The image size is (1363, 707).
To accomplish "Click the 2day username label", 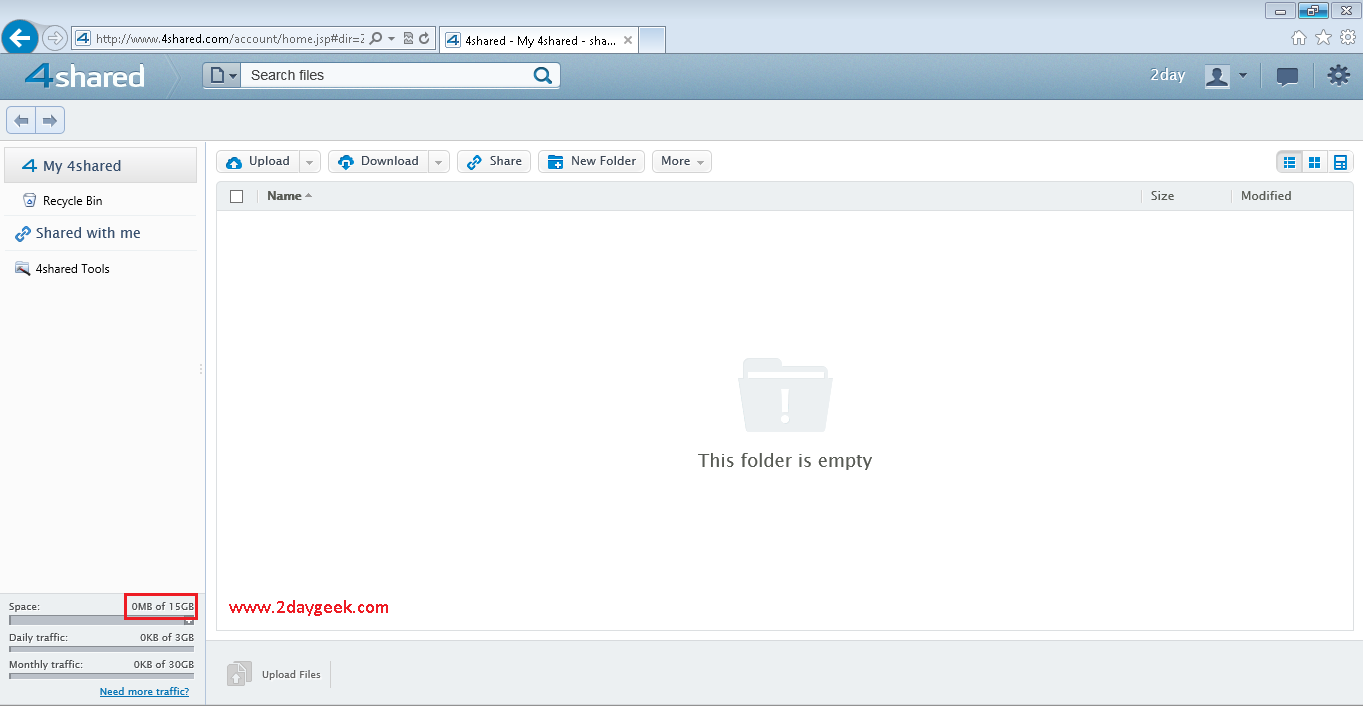I will pos(1167,75).
